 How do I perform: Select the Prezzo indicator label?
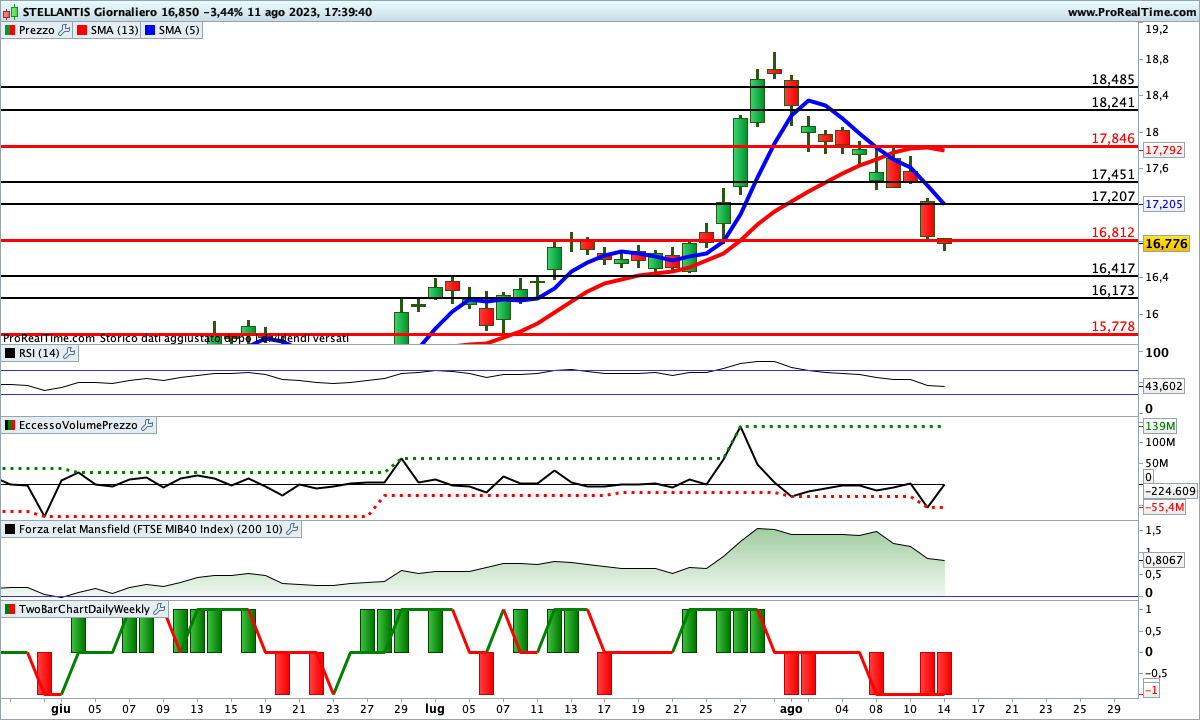point(37,30)
